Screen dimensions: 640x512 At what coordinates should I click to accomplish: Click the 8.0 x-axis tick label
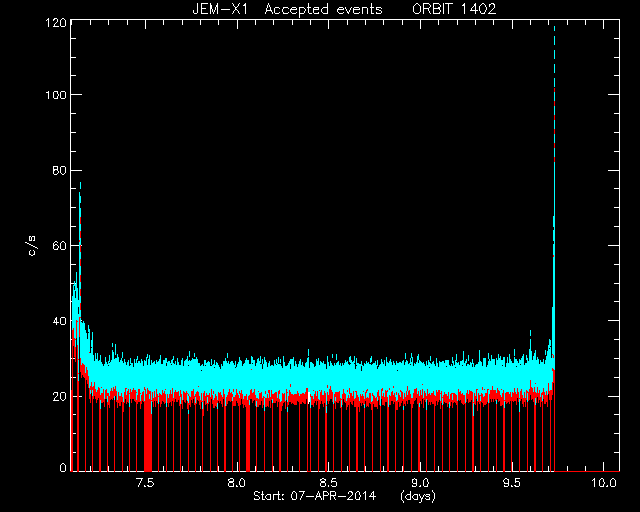click(237, 483)
